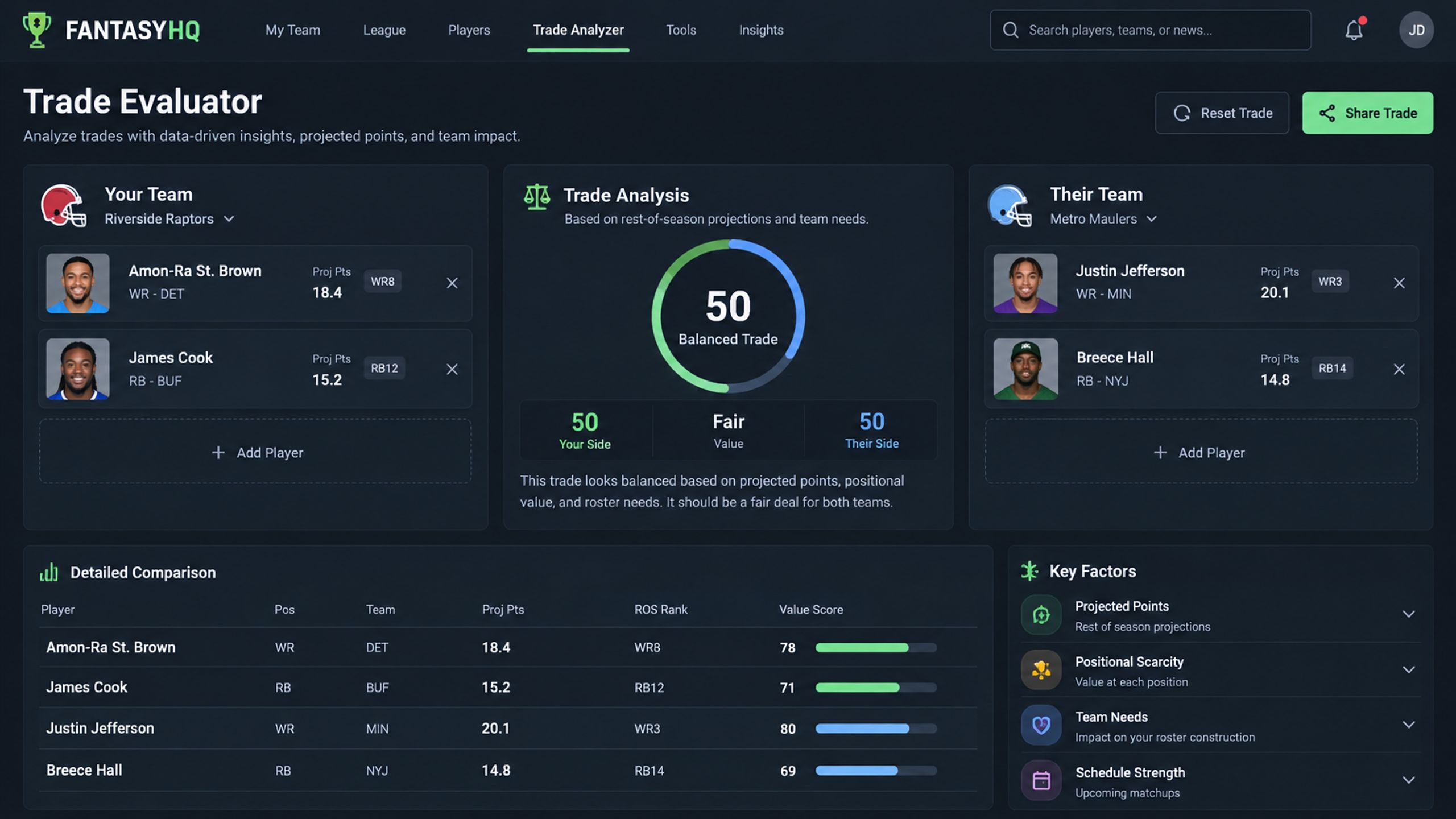Image resolution: width=1456 pixels, height=819 pixels.
Task: Expand the Projected Points factor
Action: click(x=1408, y=614)
